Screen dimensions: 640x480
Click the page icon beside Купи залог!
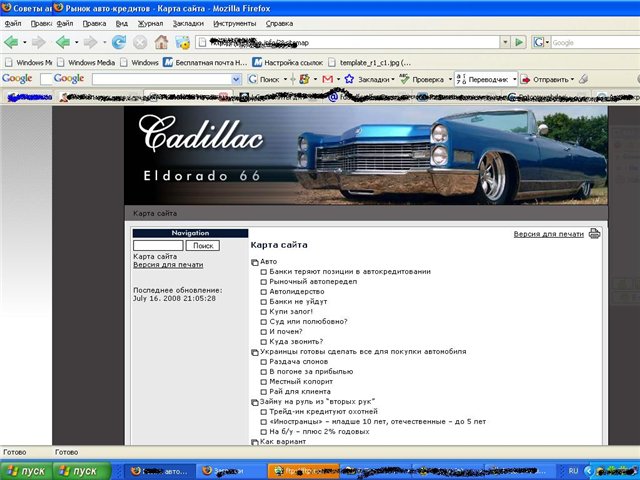point(264,312)
